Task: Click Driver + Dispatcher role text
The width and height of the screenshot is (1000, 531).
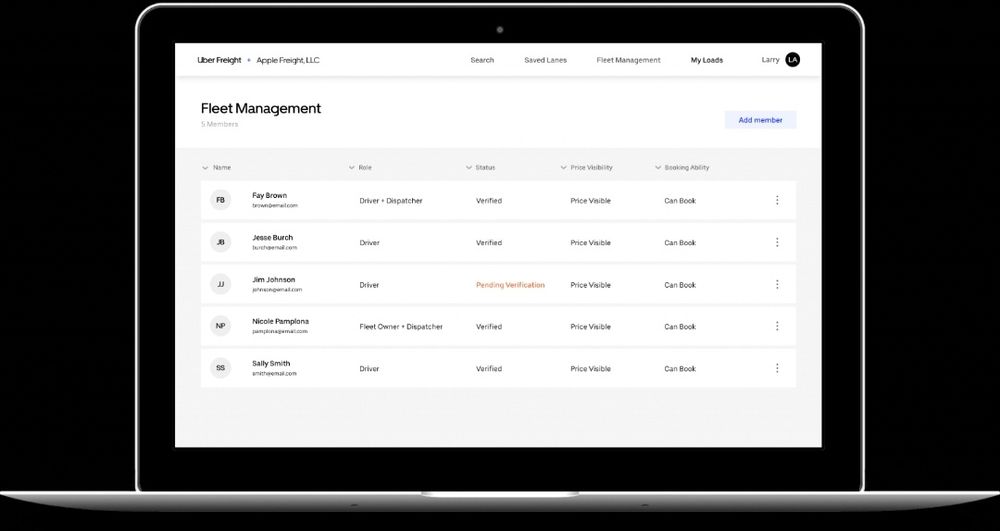Action: point(391,201)
